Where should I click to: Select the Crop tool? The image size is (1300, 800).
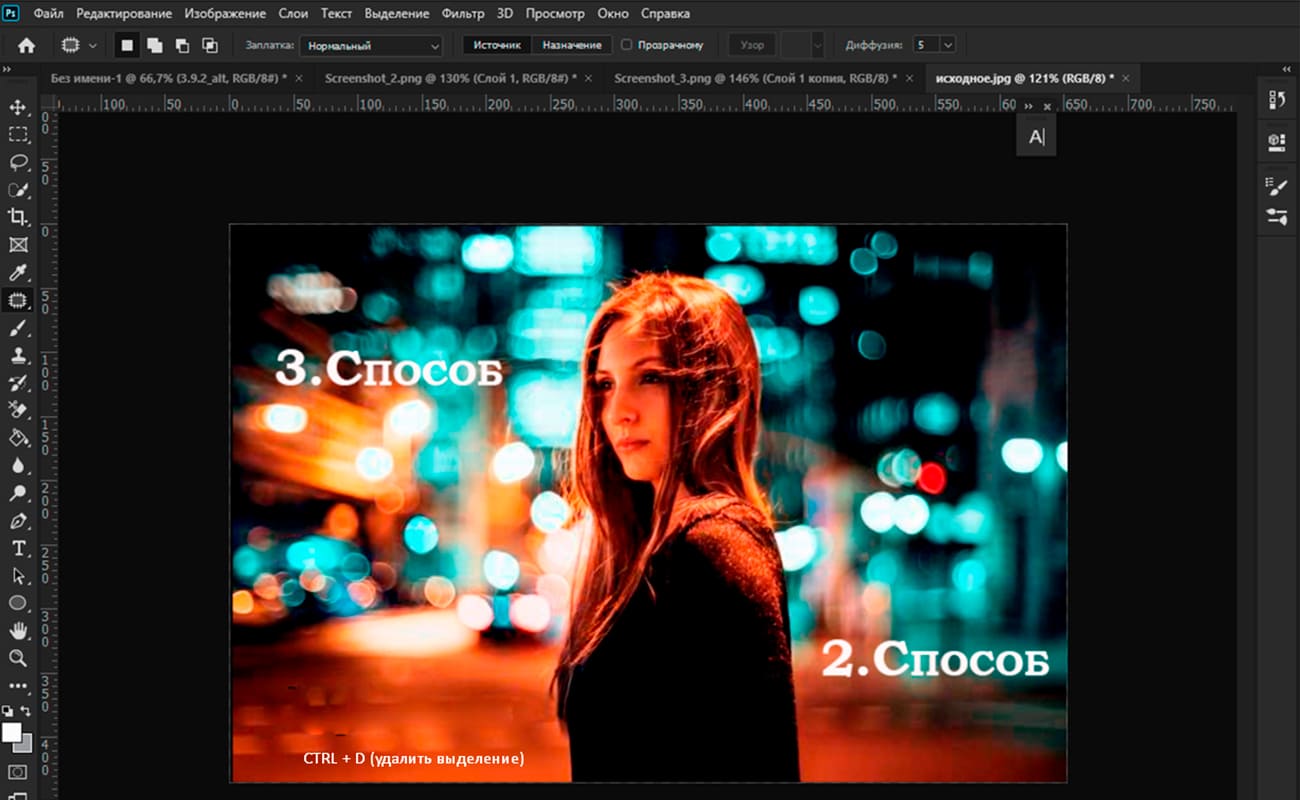tap(18, 217)
